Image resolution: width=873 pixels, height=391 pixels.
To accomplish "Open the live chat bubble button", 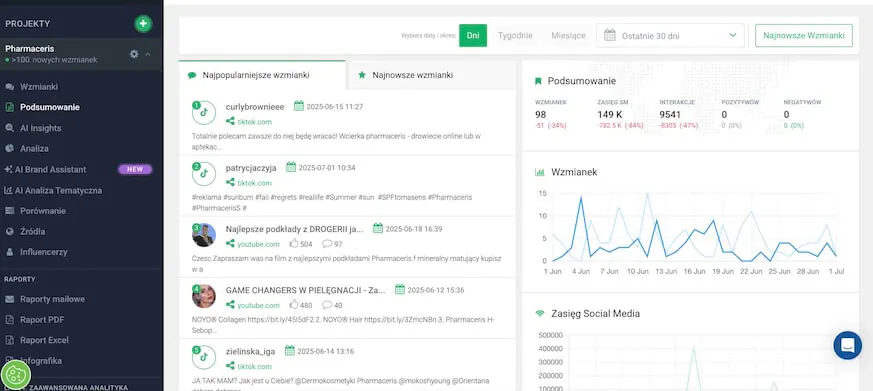I will pyautogui.click(x=847, y=345).
